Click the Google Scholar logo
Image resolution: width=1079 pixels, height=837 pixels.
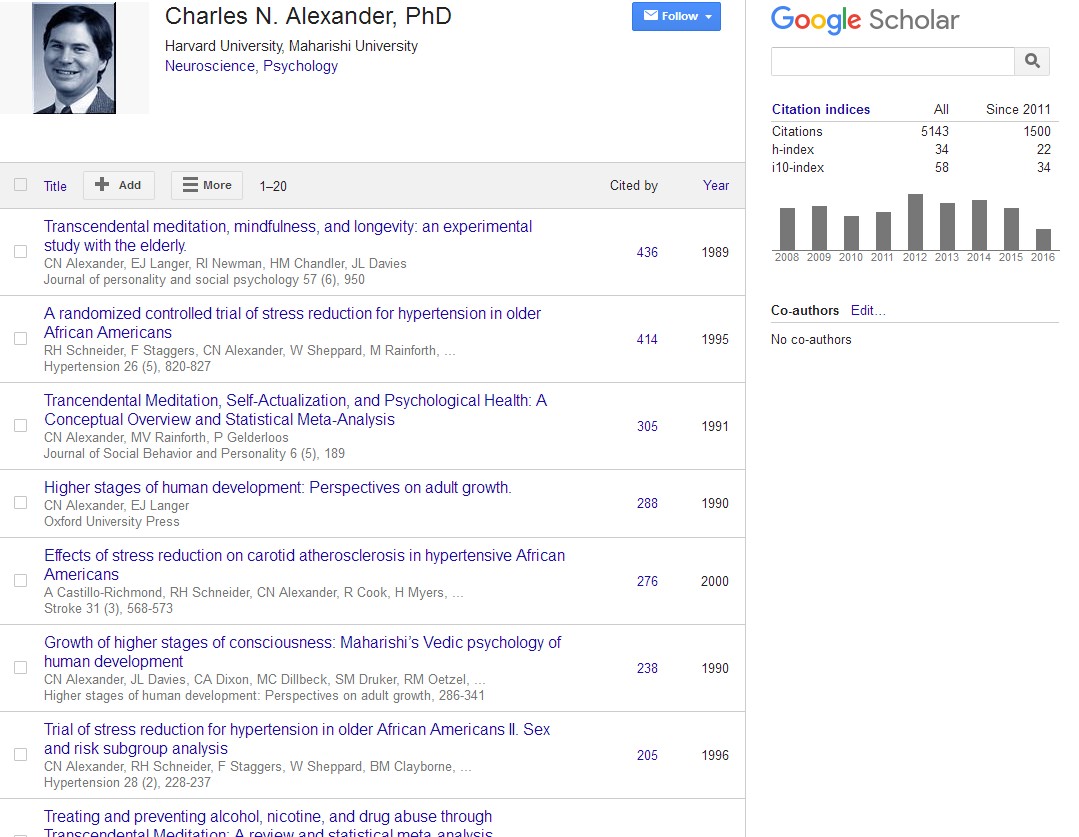pyautogui.click(x=864, y=20)
